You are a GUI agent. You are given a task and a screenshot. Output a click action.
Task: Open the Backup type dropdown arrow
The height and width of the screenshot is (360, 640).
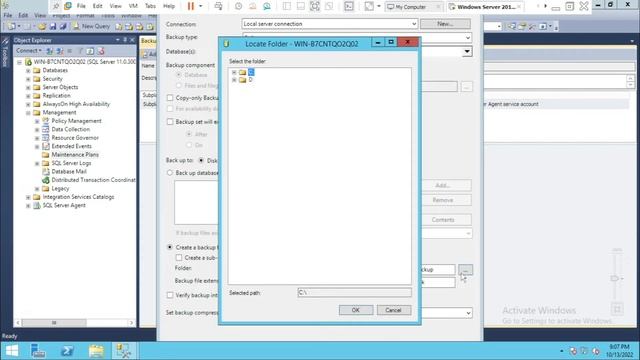click(x=467, y=38)
